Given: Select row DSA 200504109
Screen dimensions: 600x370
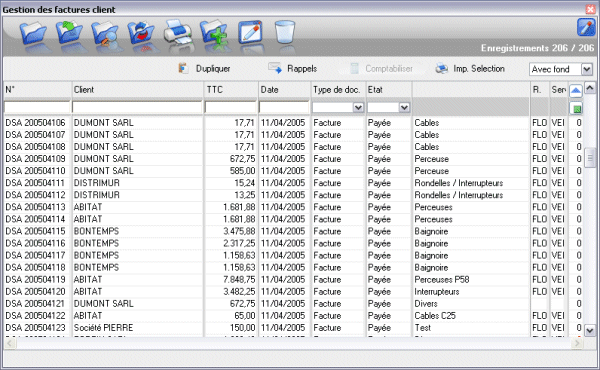Looking at the screenshot, I should [293, 159].
